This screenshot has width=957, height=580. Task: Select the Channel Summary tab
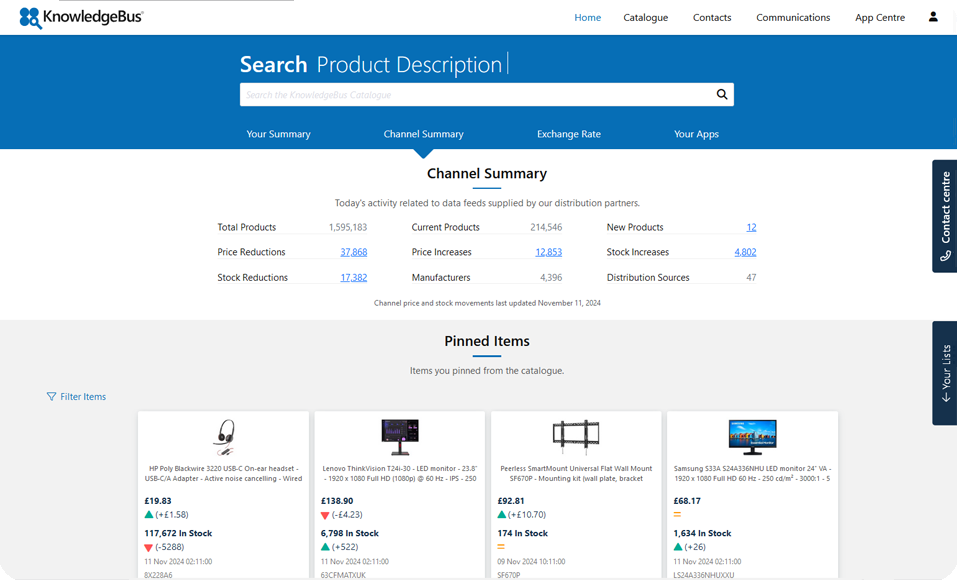pyautogui.click(x=424, y=134)
